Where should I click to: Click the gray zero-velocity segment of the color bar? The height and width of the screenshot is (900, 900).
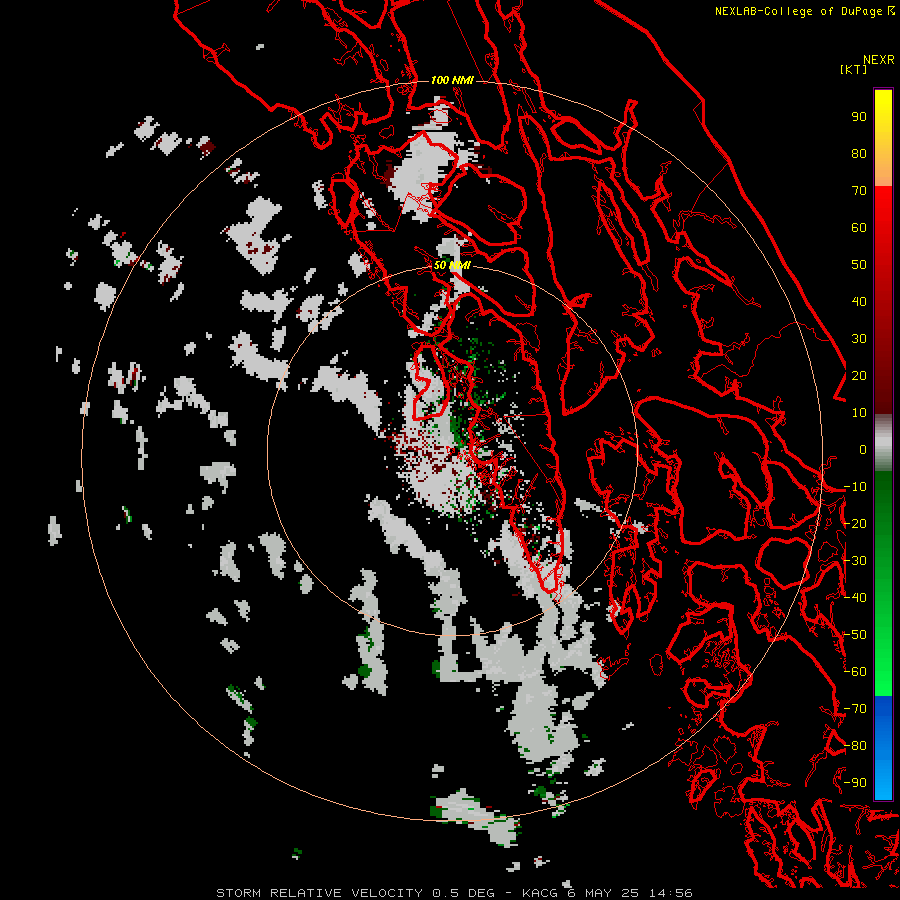point(883,443)
